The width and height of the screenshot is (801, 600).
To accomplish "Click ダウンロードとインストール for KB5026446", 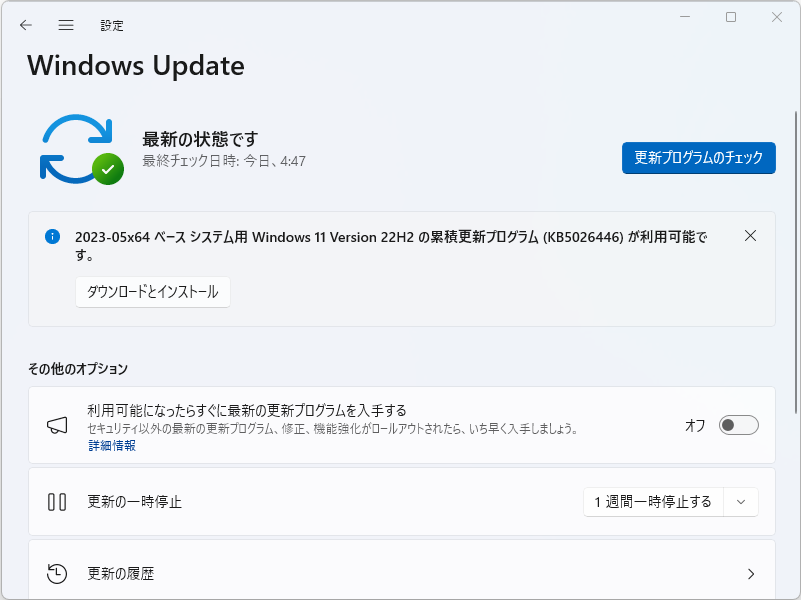I will click(152, 292).
